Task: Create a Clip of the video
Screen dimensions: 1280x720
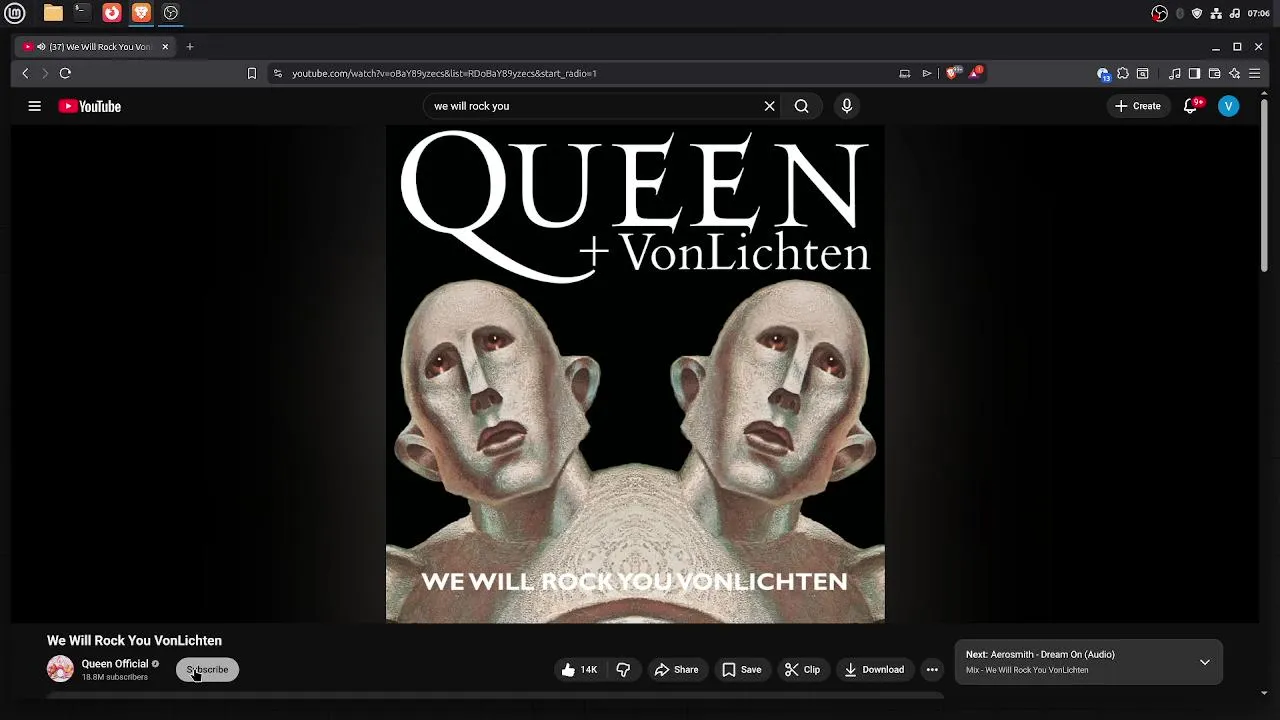Action: coord(802,670)
